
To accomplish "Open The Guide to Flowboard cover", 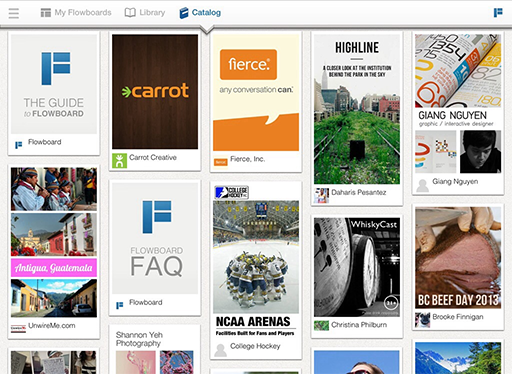I will tap(54, 84).
